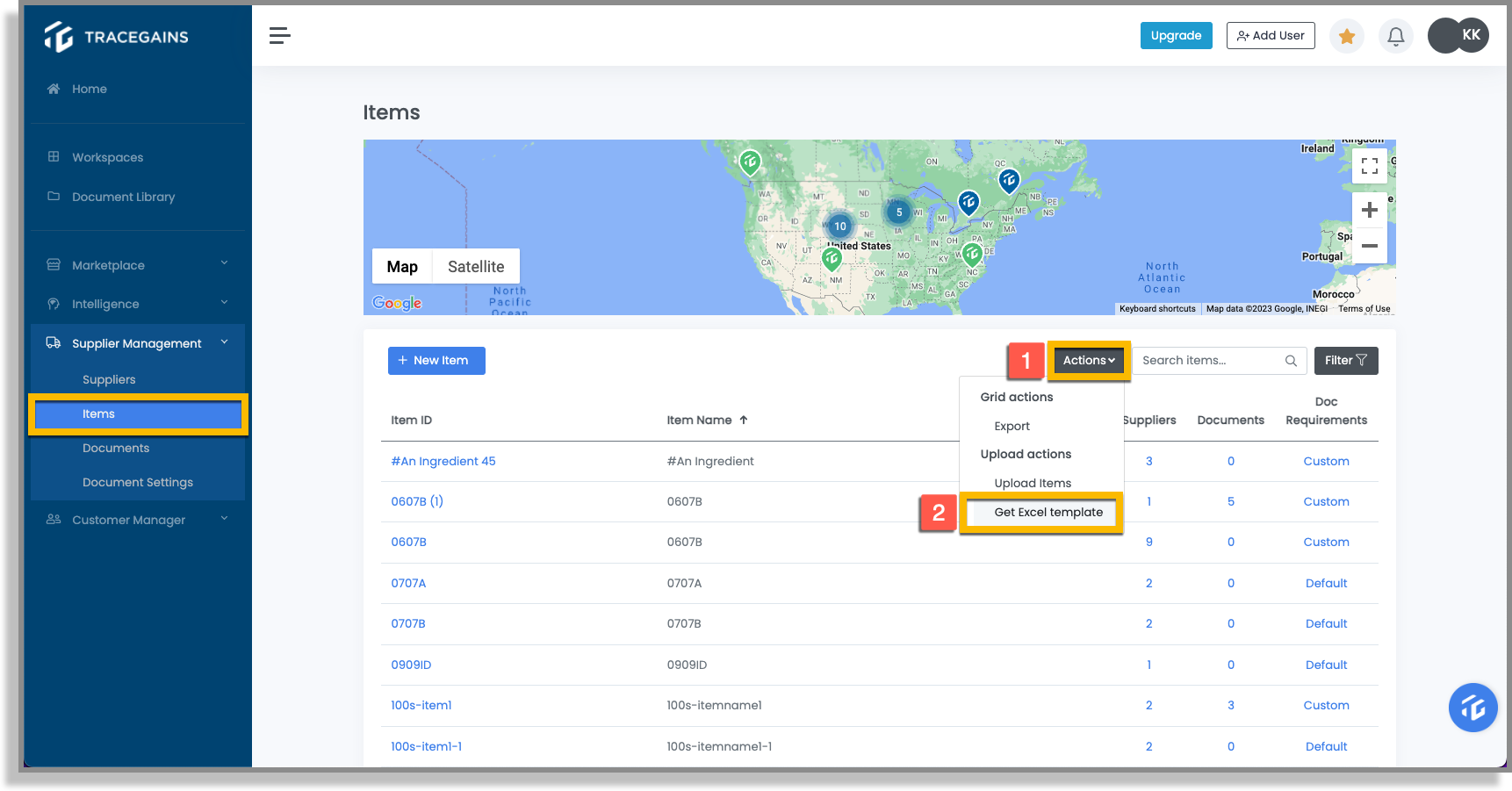Select Export from Grid actions

[x=1012, y=426]
